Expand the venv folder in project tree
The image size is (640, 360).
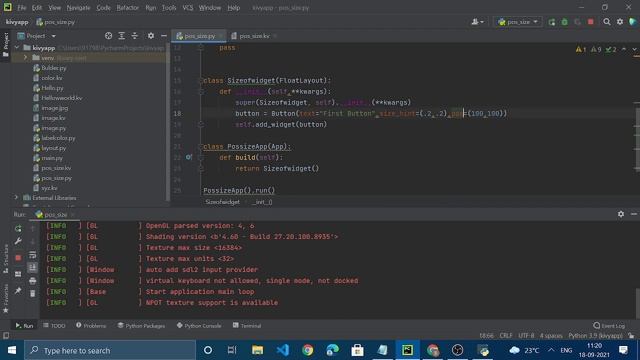point(25,58)
